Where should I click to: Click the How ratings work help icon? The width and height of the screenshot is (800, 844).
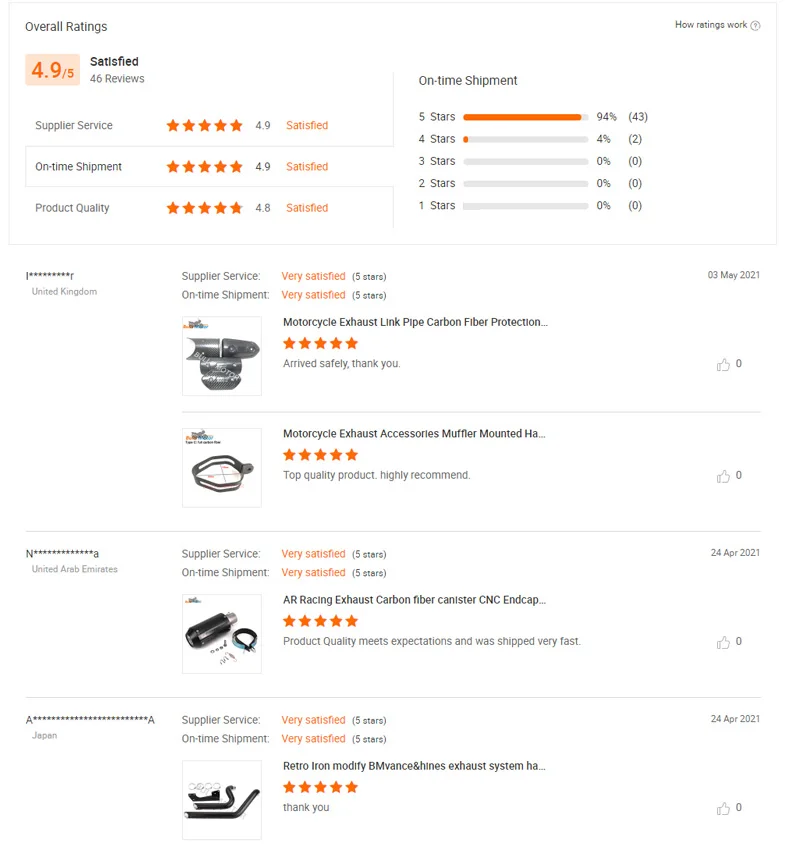[x=755, y=26]
